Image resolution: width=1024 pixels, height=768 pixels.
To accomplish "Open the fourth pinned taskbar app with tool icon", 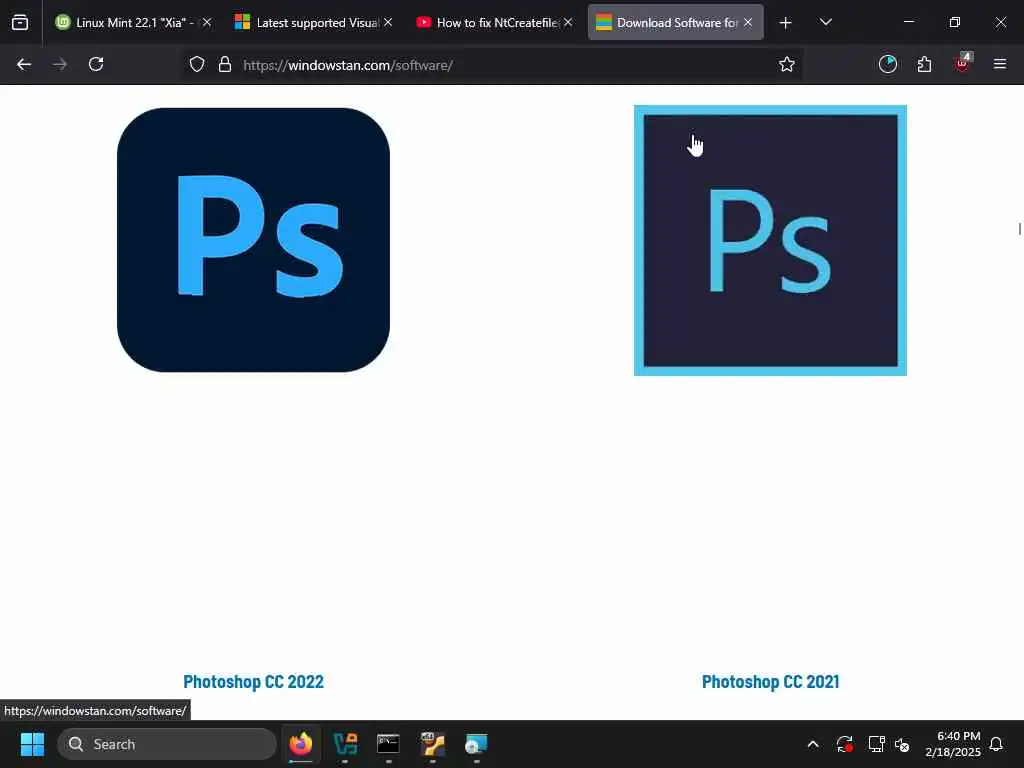I will tap(432, 744).
